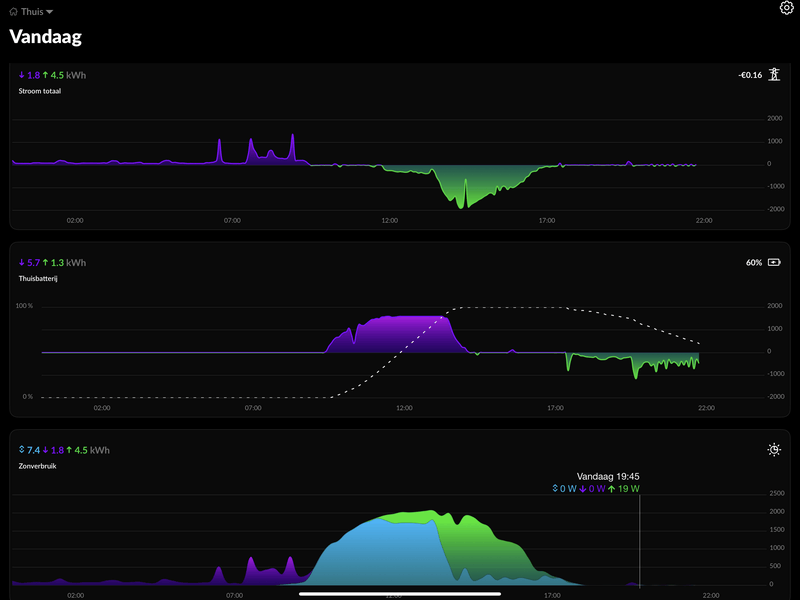Select the Vandaag page heading

coord(45,37)
